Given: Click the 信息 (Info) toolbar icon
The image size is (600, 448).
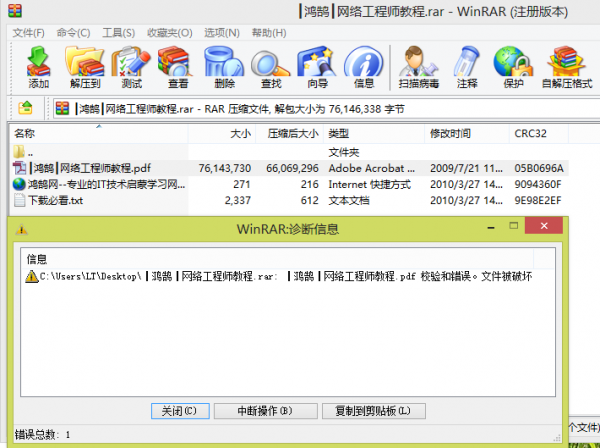Looking at the screenshot, I should (x=364, y=67).
